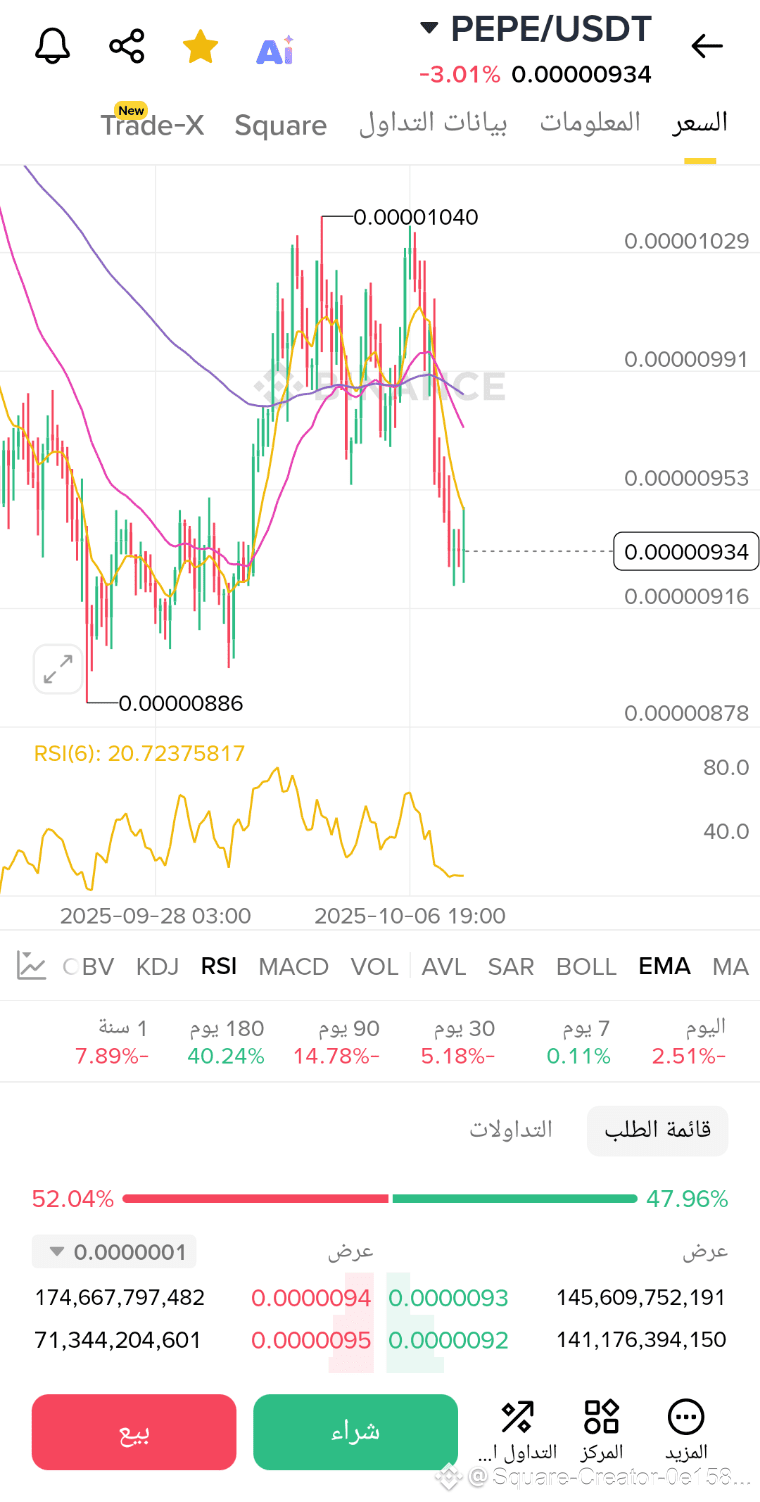Open المركز hub grid icon
760x1502 pixels.
tap(602, 1428)
